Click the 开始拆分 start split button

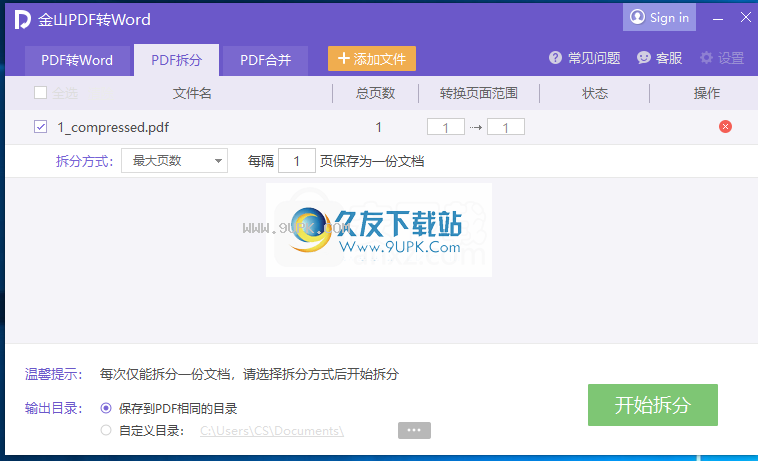(653, 405)
